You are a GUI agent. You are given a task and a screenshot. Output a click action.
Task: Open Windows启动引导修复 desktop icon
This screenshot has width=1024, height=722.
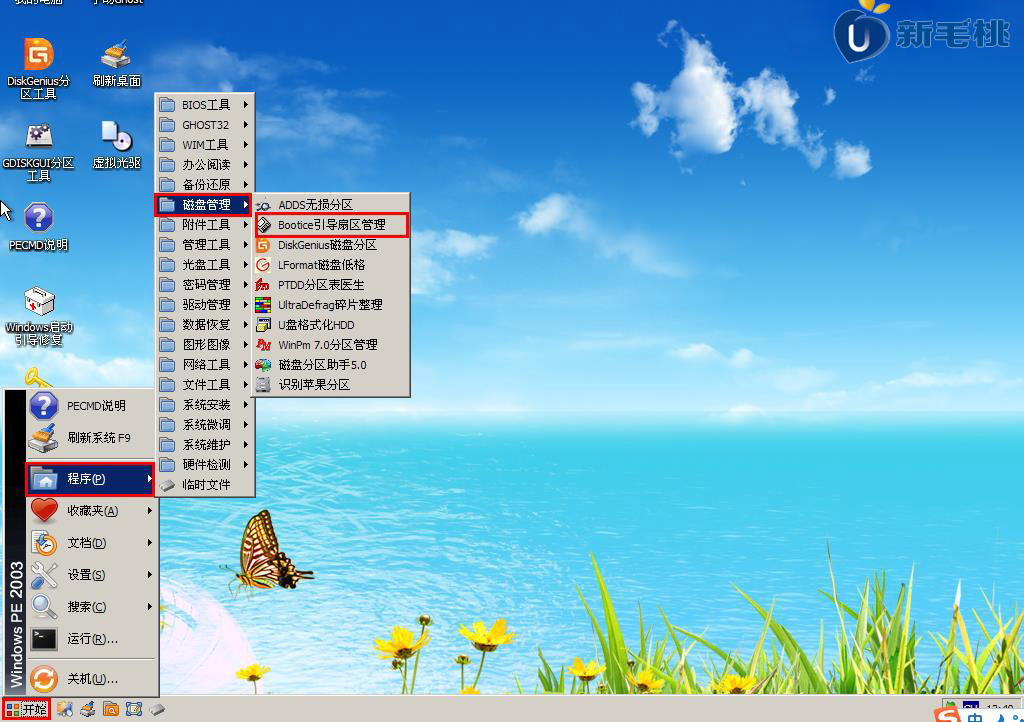coord(39,316)
